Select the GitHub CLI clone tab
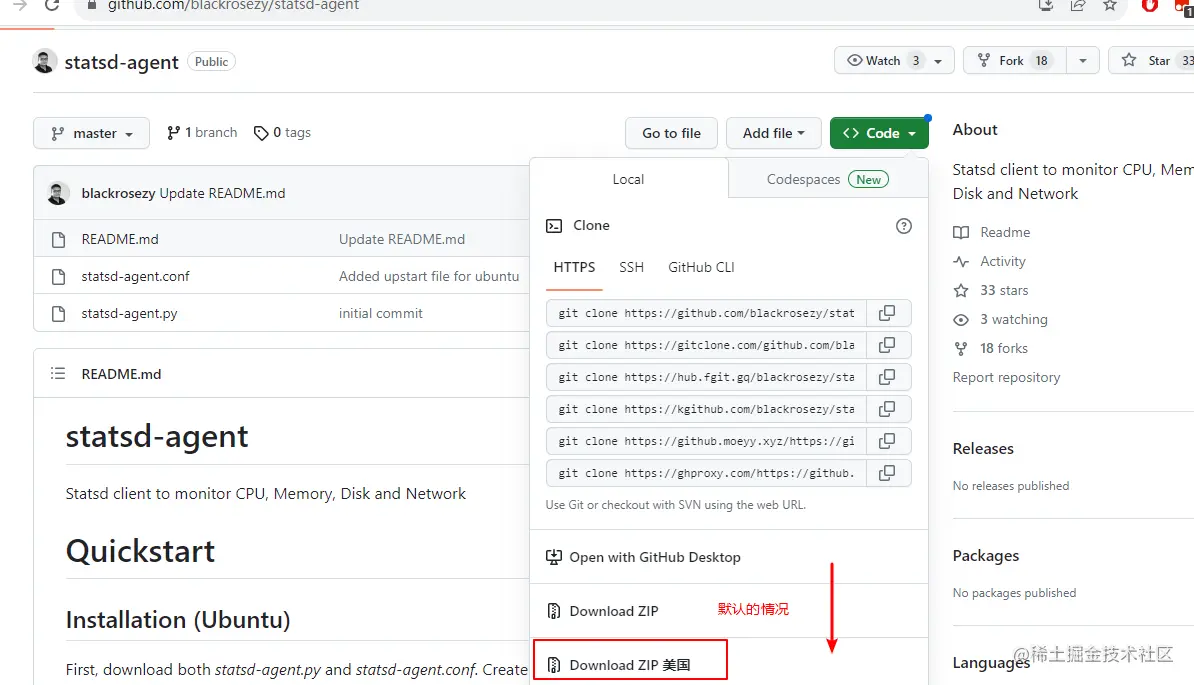The image size is (1194, 685). tap(701, 267)
